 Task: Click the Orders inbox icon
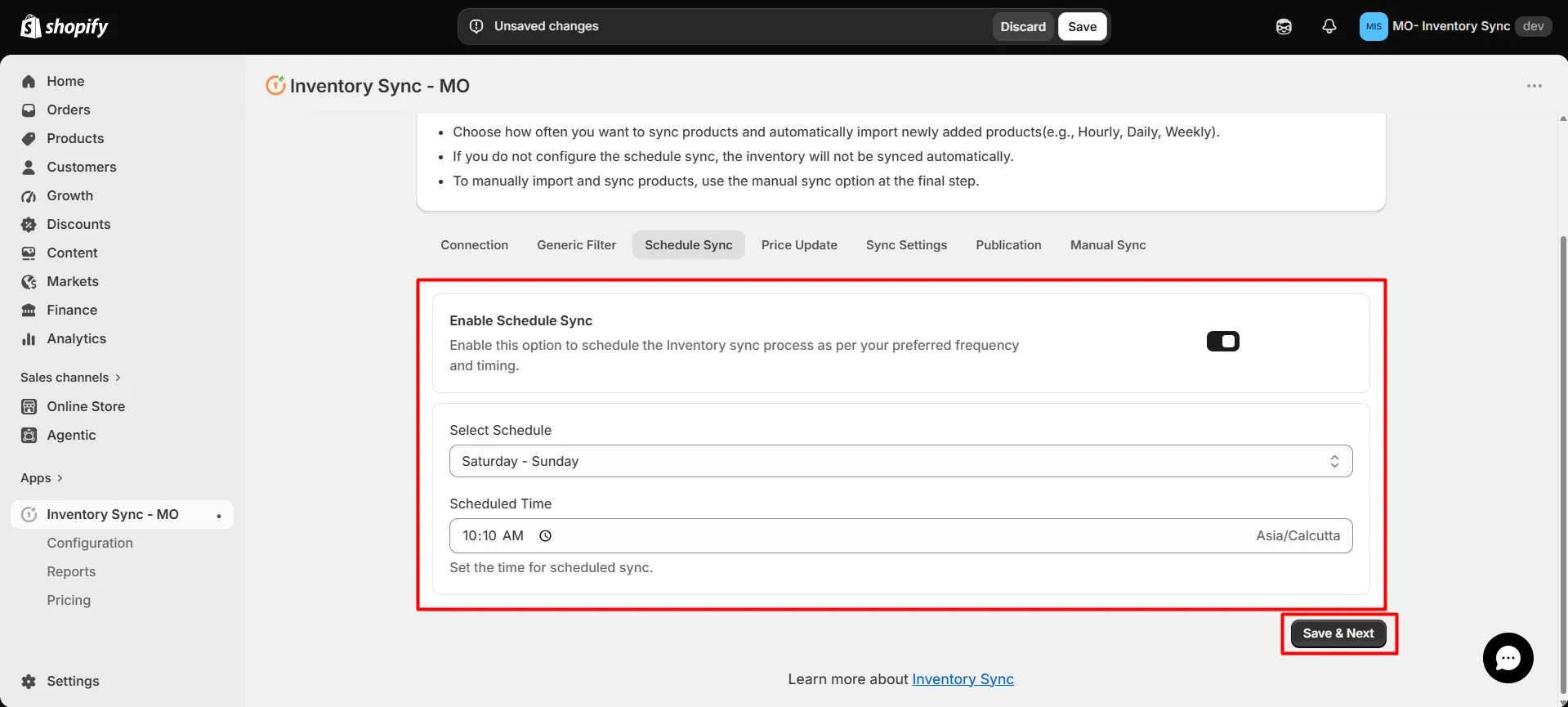point(29,110)
